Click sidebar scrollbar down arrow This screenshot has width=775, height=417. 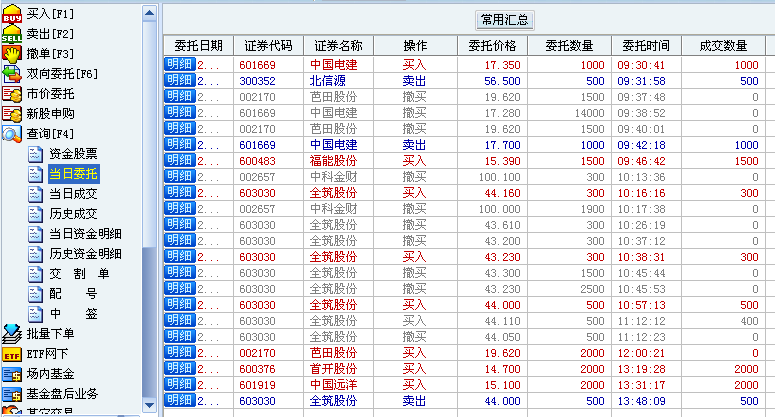[x=149, y=405]
